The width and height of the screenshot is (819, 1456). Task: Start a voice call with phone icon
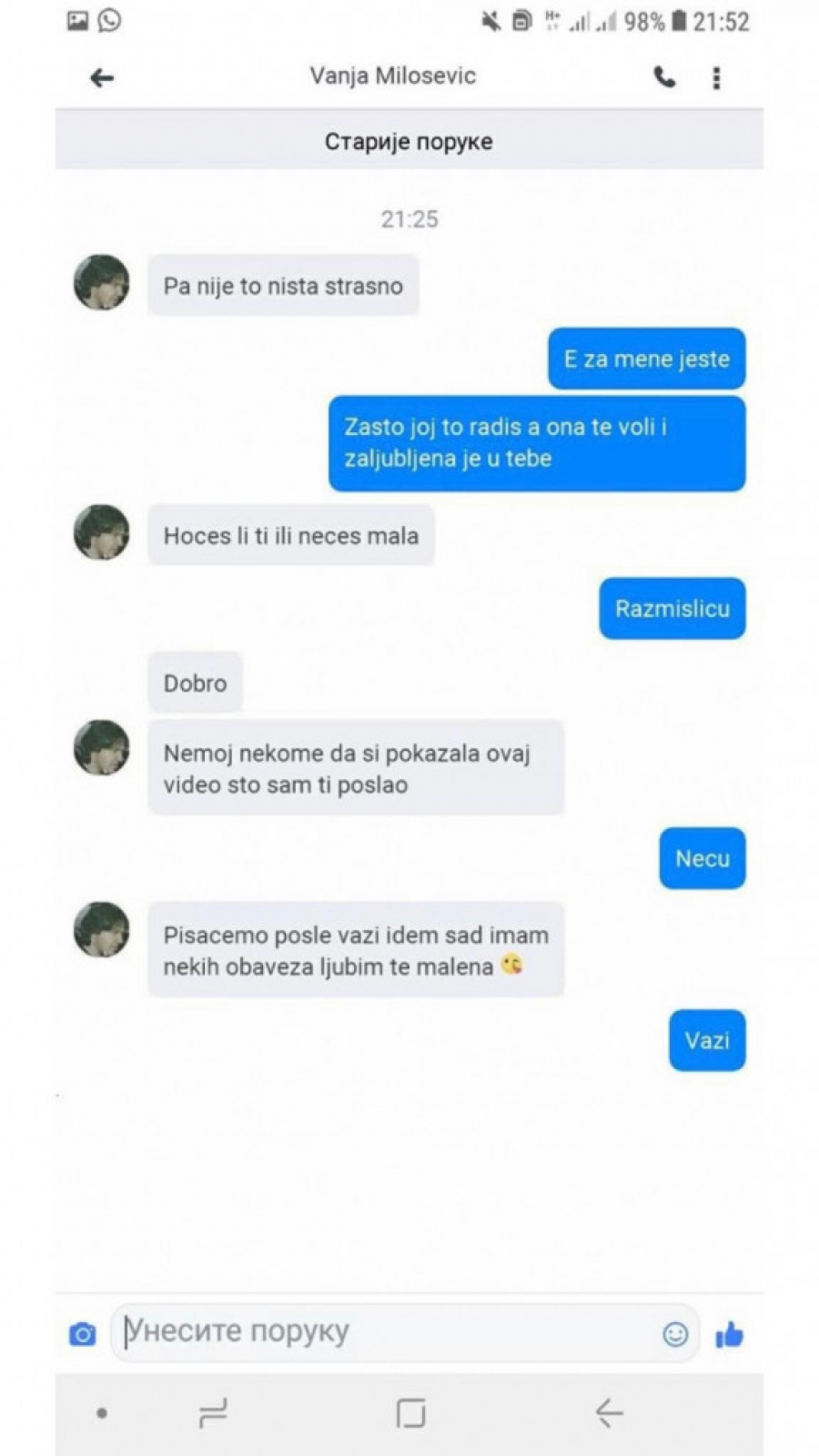pos(664,77)
